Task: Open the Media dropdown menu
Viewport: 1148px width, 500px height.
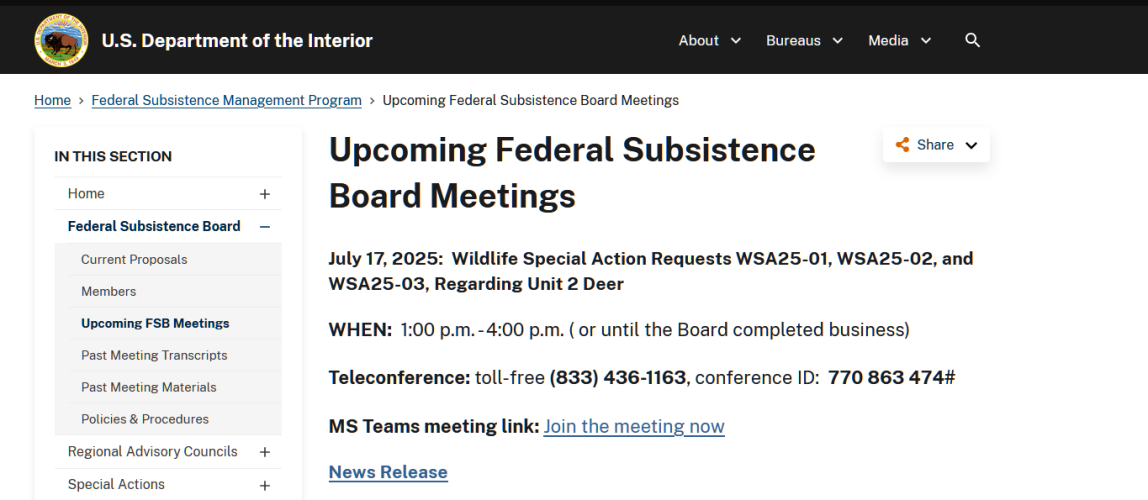Action: pos(899,40)
